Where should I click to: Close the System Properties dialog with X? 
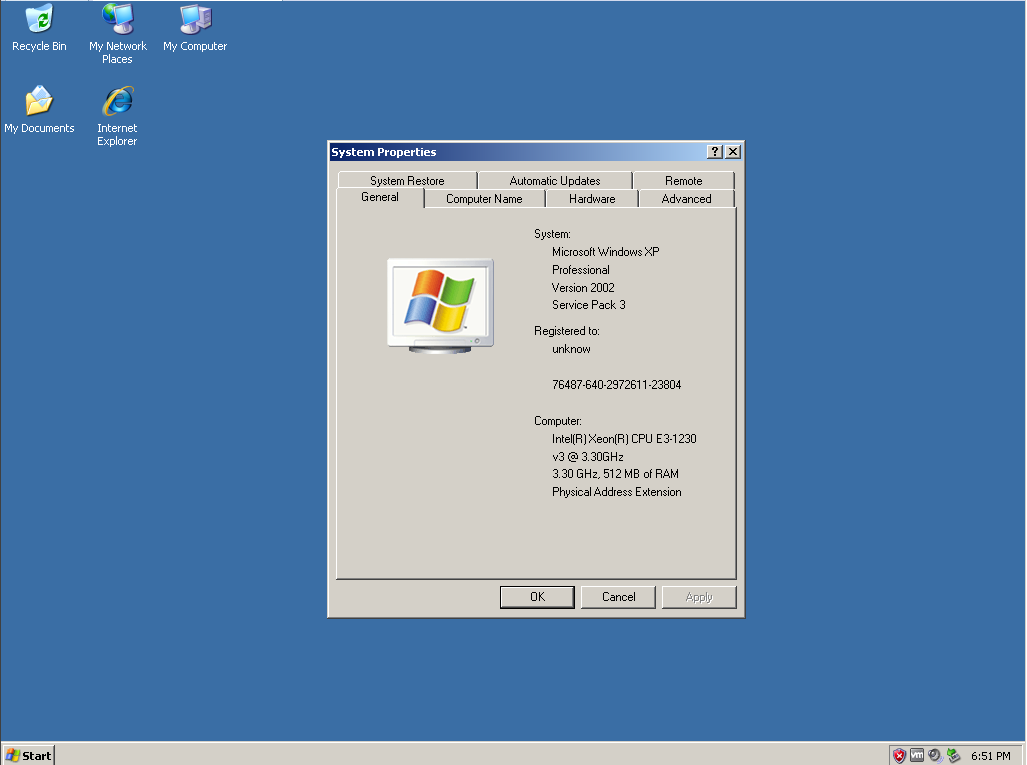pyautogui.click(x=733, y=152)
